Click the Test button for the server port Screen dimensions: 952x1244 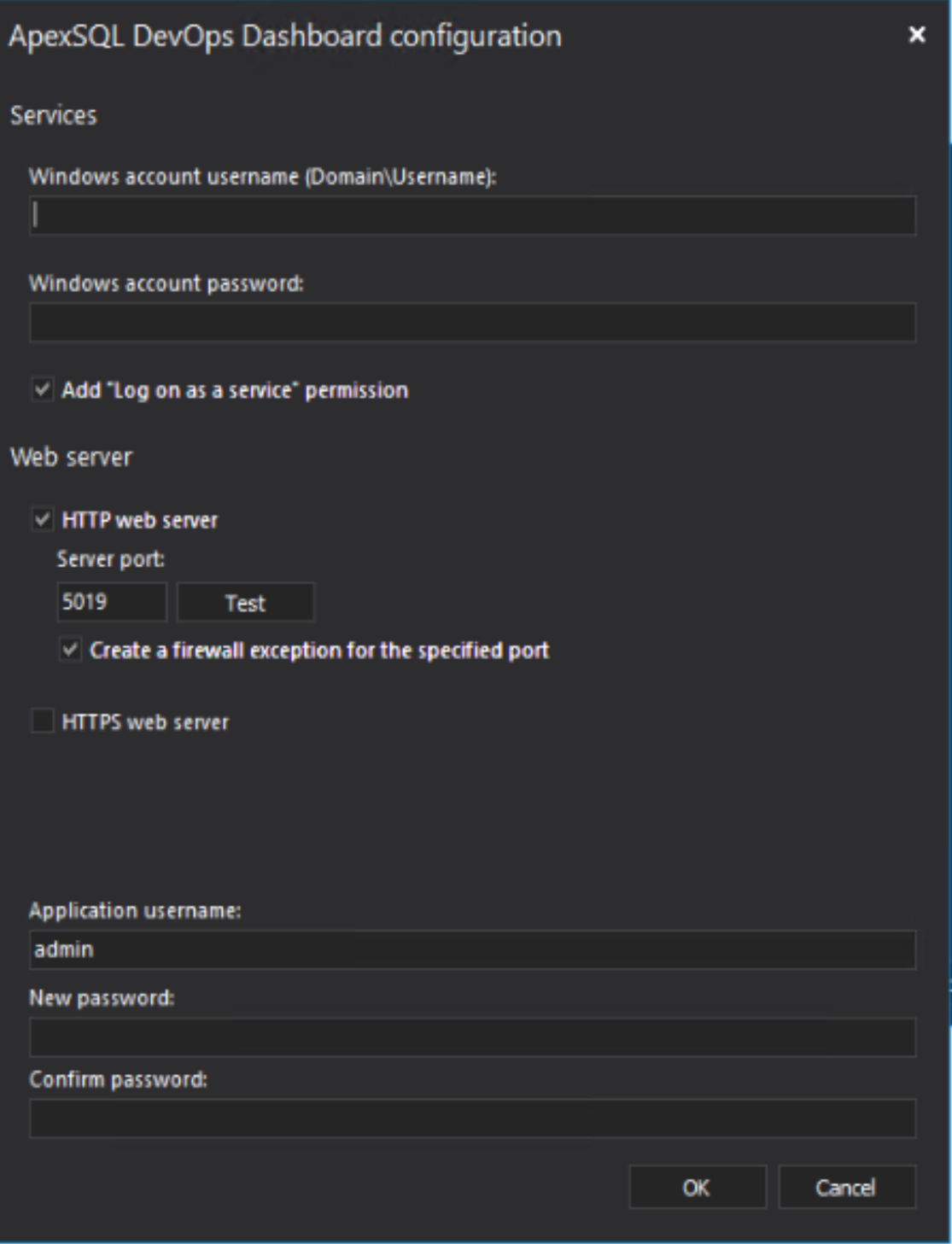pos(245,601)
